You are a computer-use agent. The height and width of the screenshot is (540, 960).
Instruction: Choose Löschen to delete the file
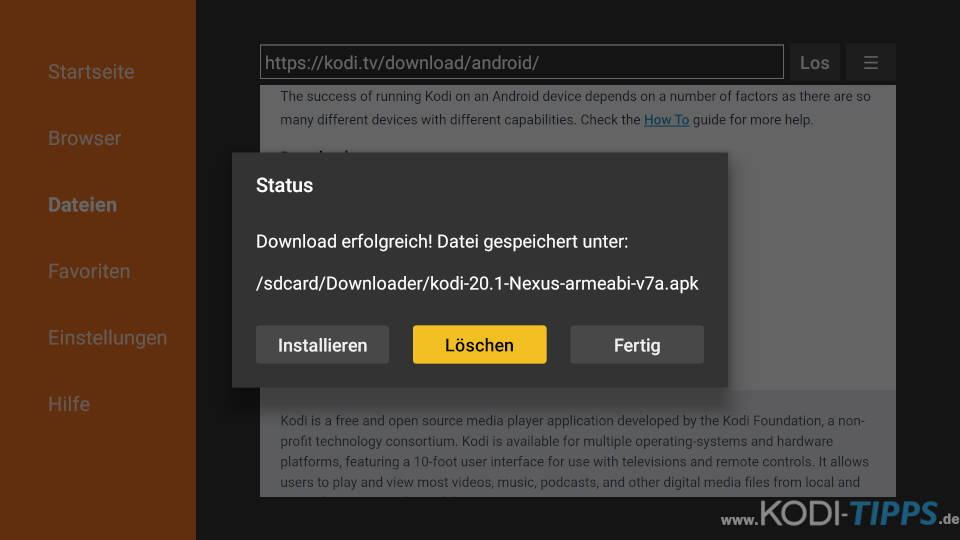coord(479,345)
